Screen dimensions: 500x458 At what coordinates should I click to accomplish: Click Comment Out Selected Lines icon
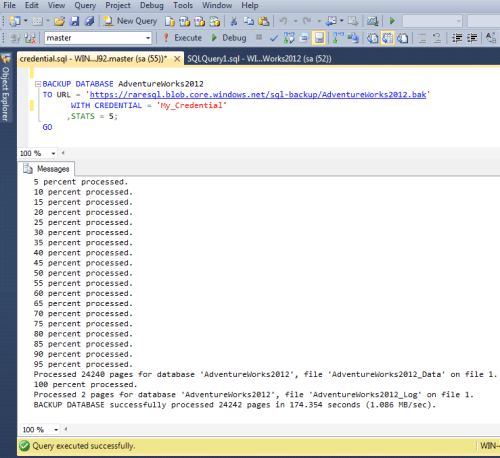point(422,38)
